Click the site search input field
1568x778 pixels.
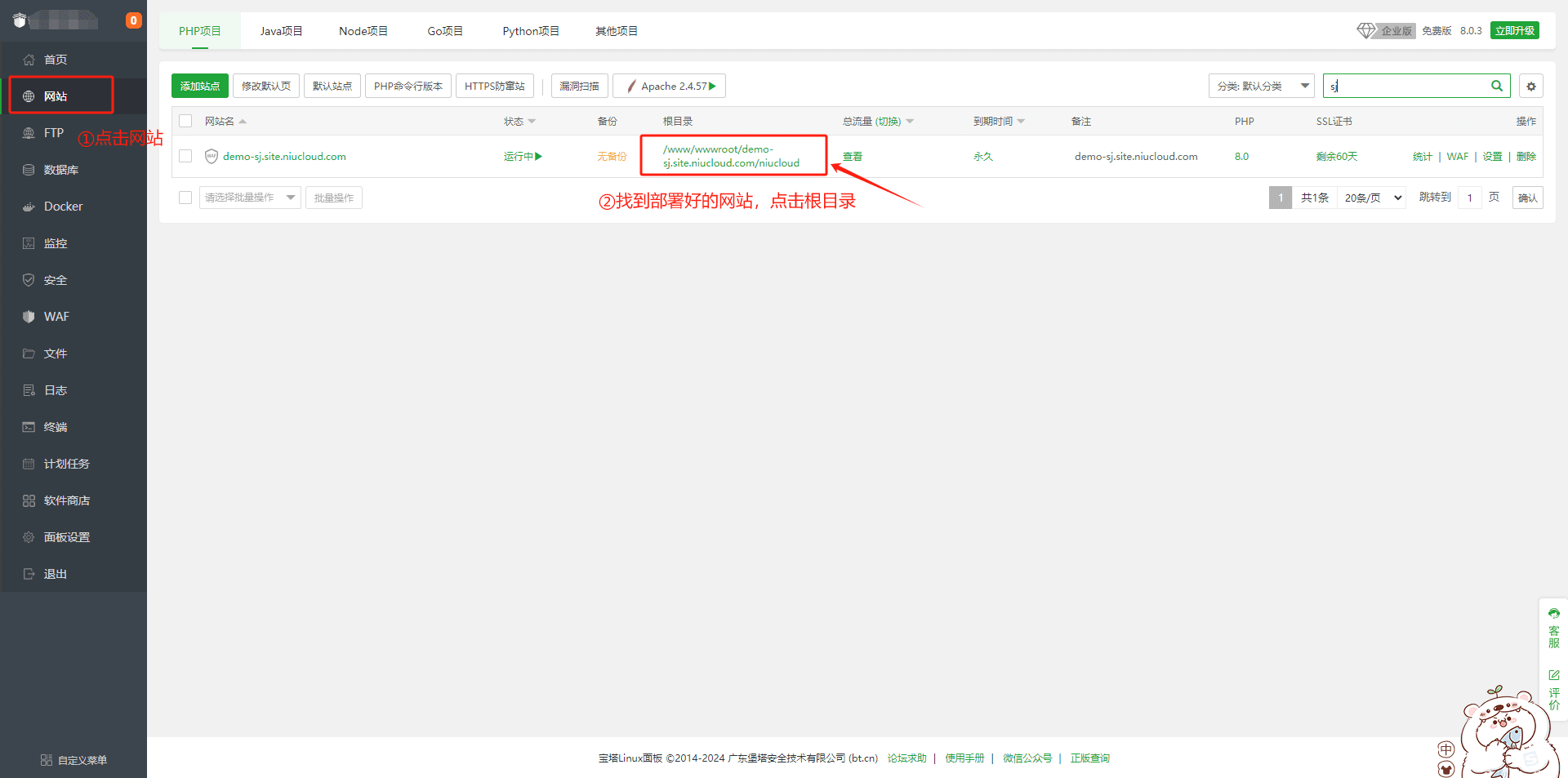click(x=1405, y=86)
